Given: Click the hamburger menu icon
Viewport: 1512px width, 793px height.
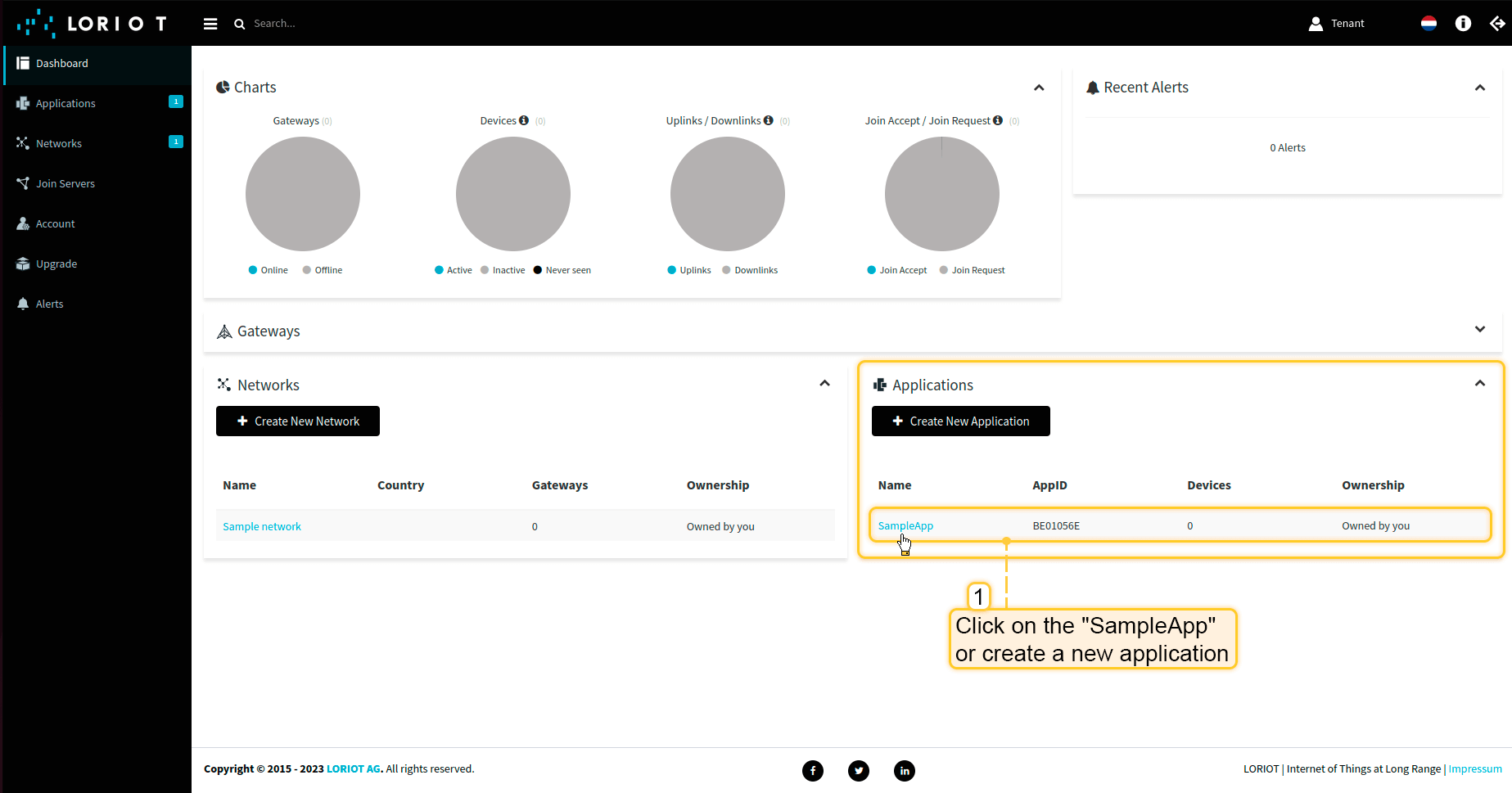Looking at the screenshot, I should pyautogui.click(x=210, y=24).
